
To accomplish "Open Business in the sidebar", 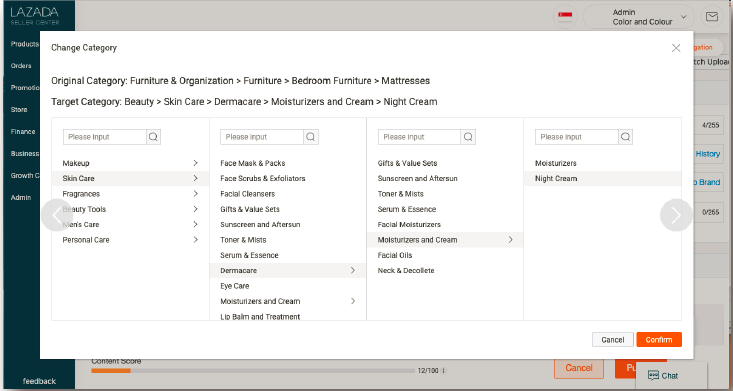I will 25,153.
